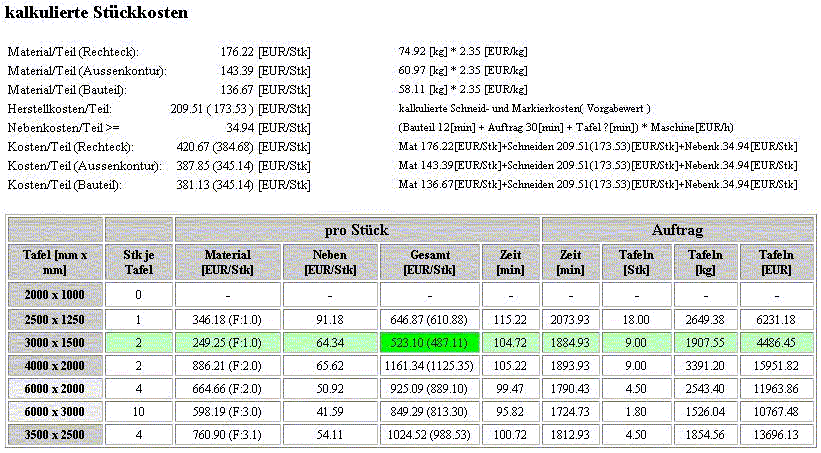Click the 'pro Stück' group header
This screenshot has width=821, height=453.
(357, 229)
